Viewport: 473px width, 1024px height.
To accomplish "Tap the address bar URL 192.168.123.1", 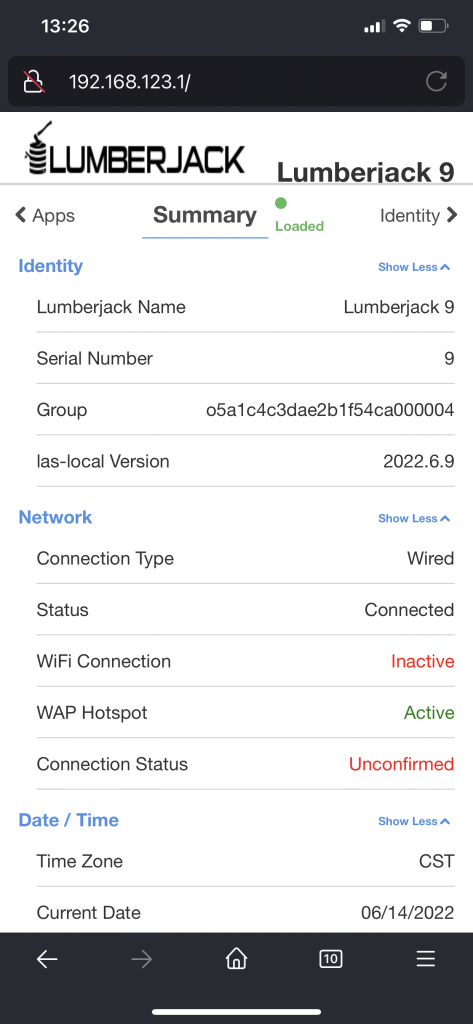I will coord(129,82).
